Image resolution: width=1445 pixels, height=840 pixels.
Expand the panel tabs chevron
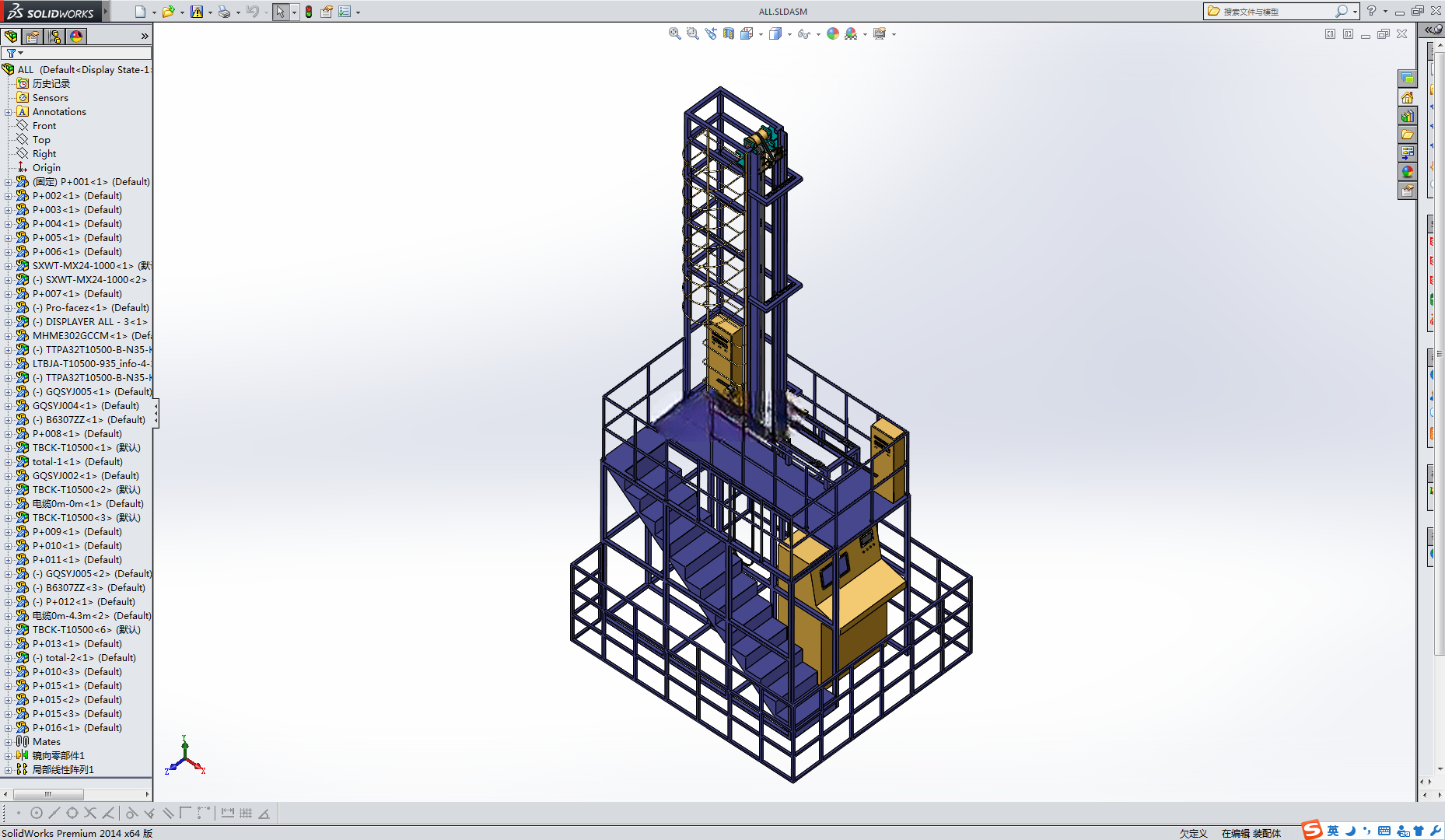(x=145, y=37)
